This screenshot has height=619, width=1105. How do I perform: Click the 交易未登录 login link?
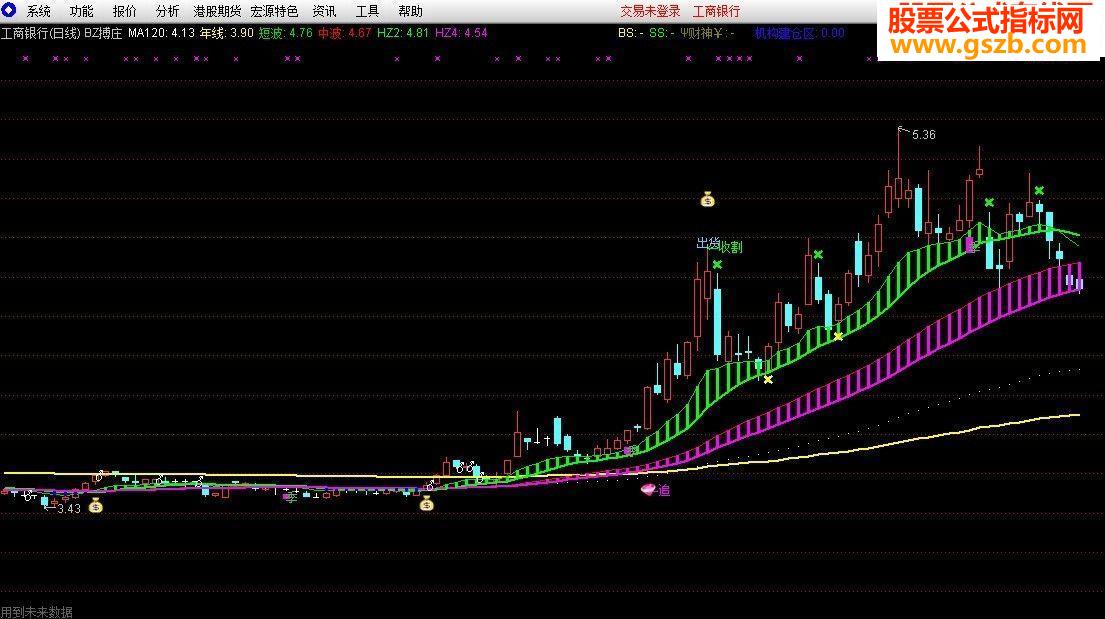tap(650, 11)
